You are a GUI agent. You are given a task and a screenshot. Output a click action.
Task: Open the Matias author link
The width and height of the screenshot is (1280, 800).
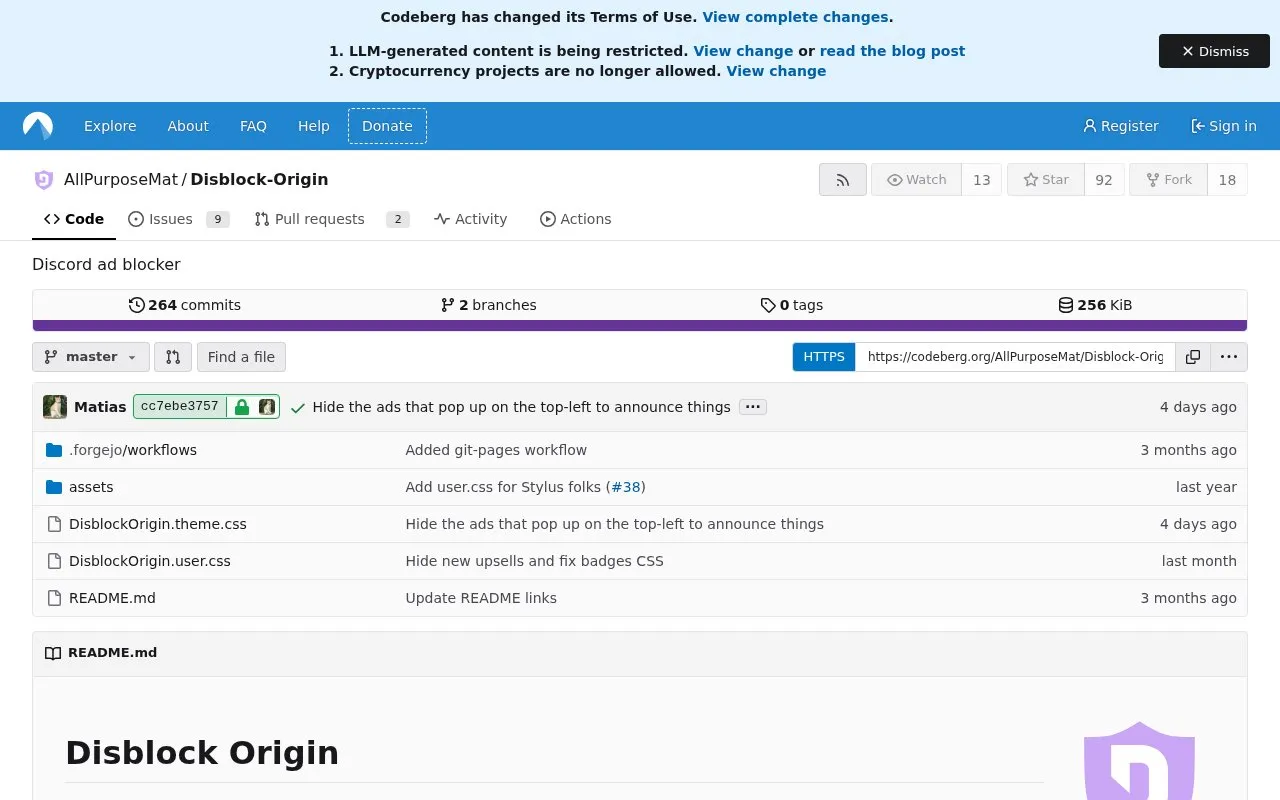100,407
